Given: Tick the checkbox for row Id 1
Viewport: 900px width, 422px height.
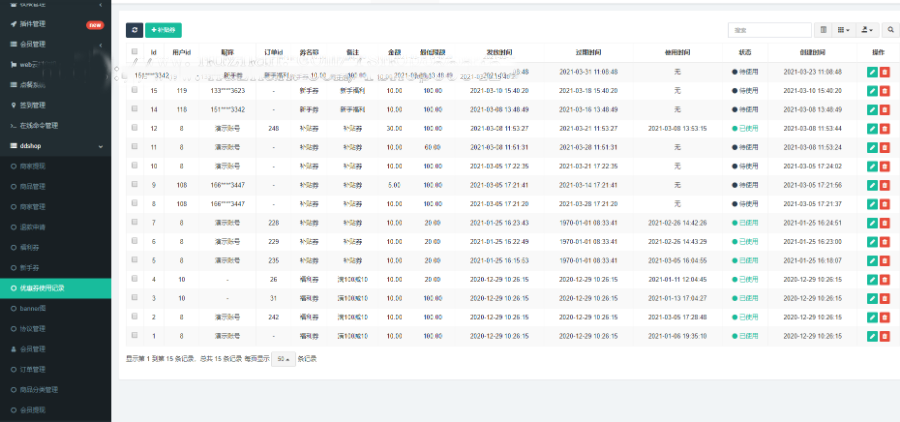Looking at the screenshot, I should click(x=134, y=336).
